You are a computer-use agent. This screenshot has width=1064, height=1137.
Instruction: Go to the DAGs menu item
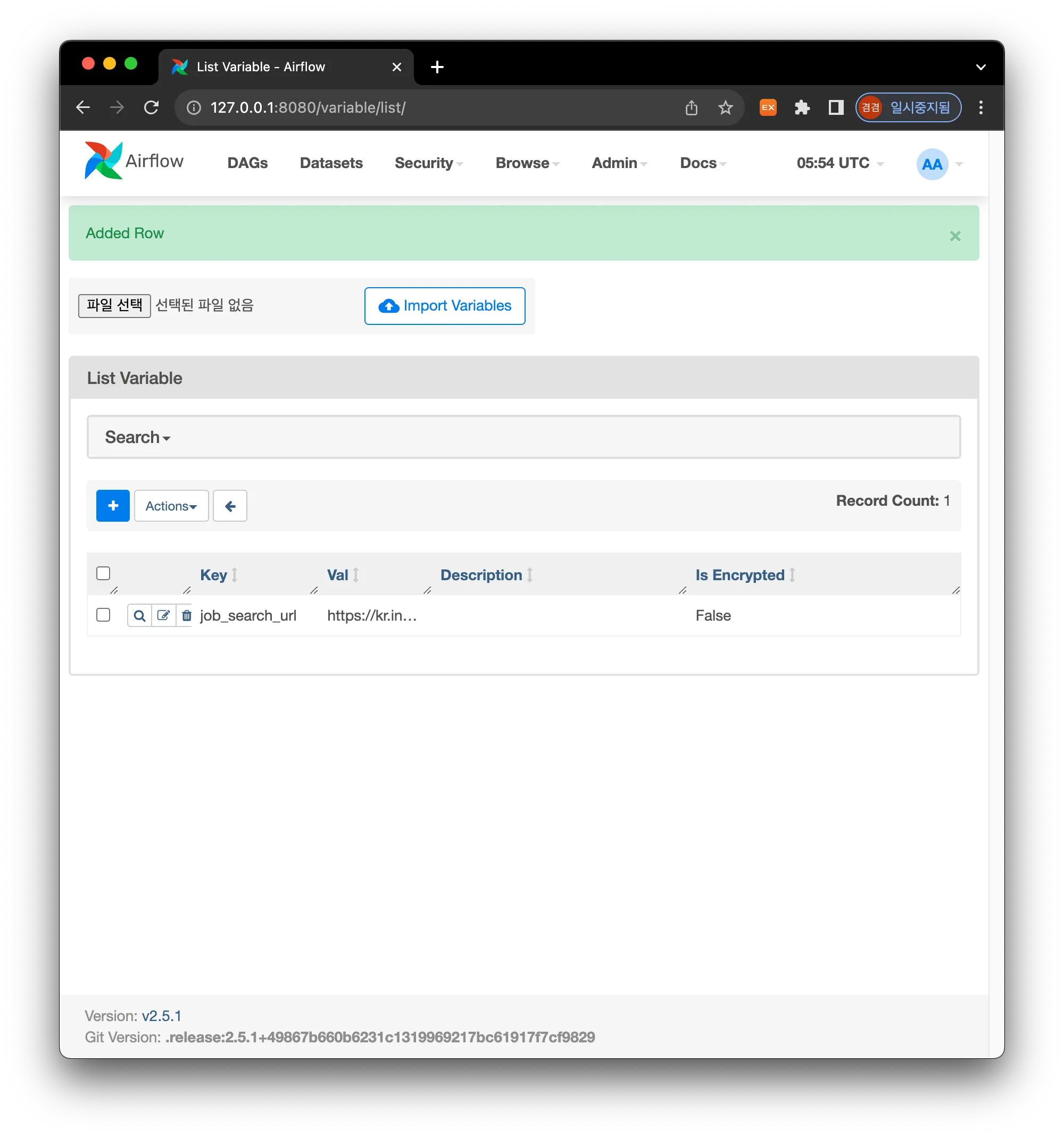pyautogui.click(x=247, y=163)
